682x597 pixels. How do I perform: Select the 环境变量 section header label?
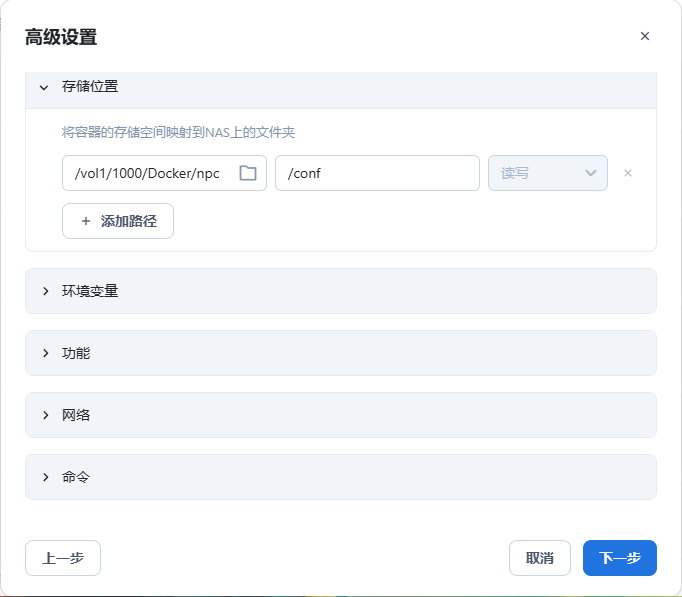90,291
